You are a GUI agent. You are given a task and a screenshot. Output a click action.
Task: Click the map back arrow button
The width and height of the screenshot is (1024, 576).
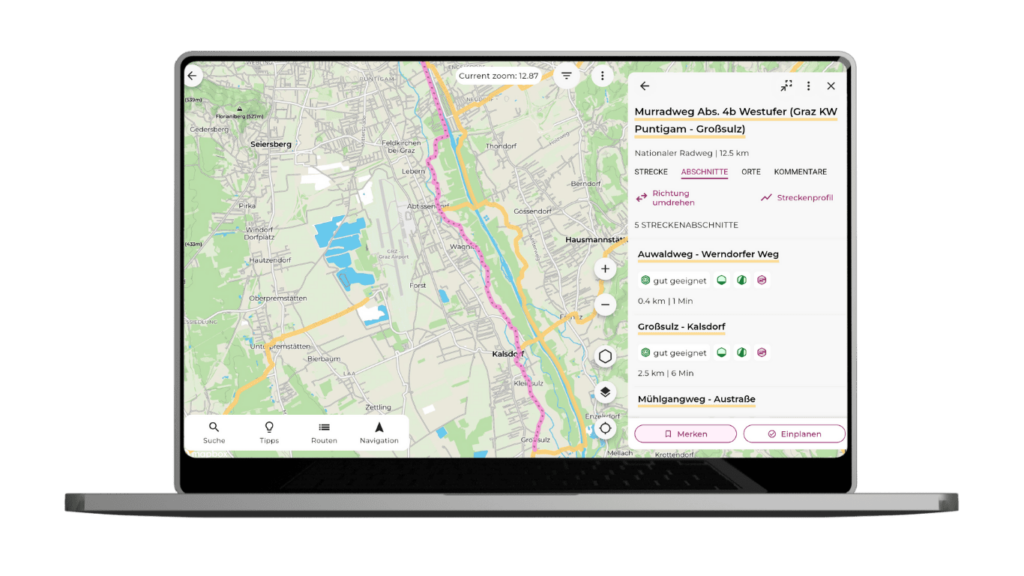pos(193,76)
